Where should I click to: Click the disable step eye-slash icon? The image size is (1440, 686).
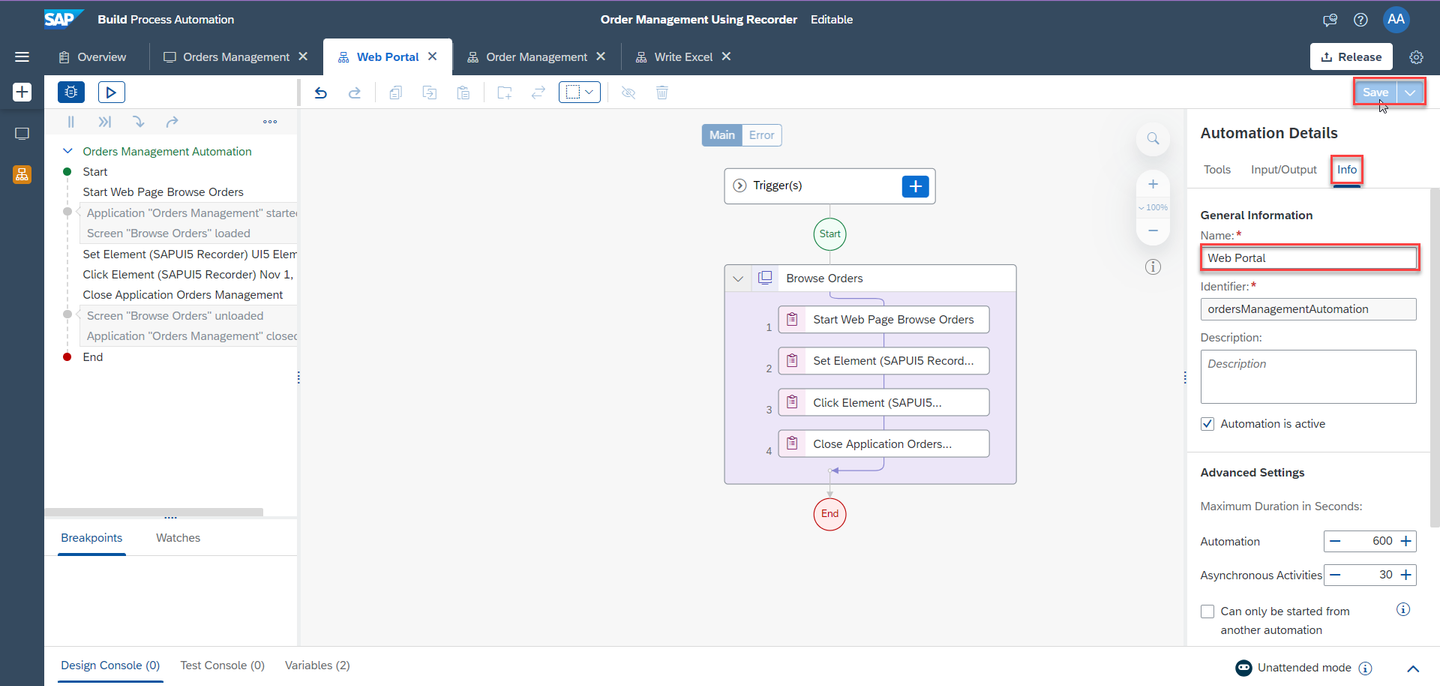[628, 92]
